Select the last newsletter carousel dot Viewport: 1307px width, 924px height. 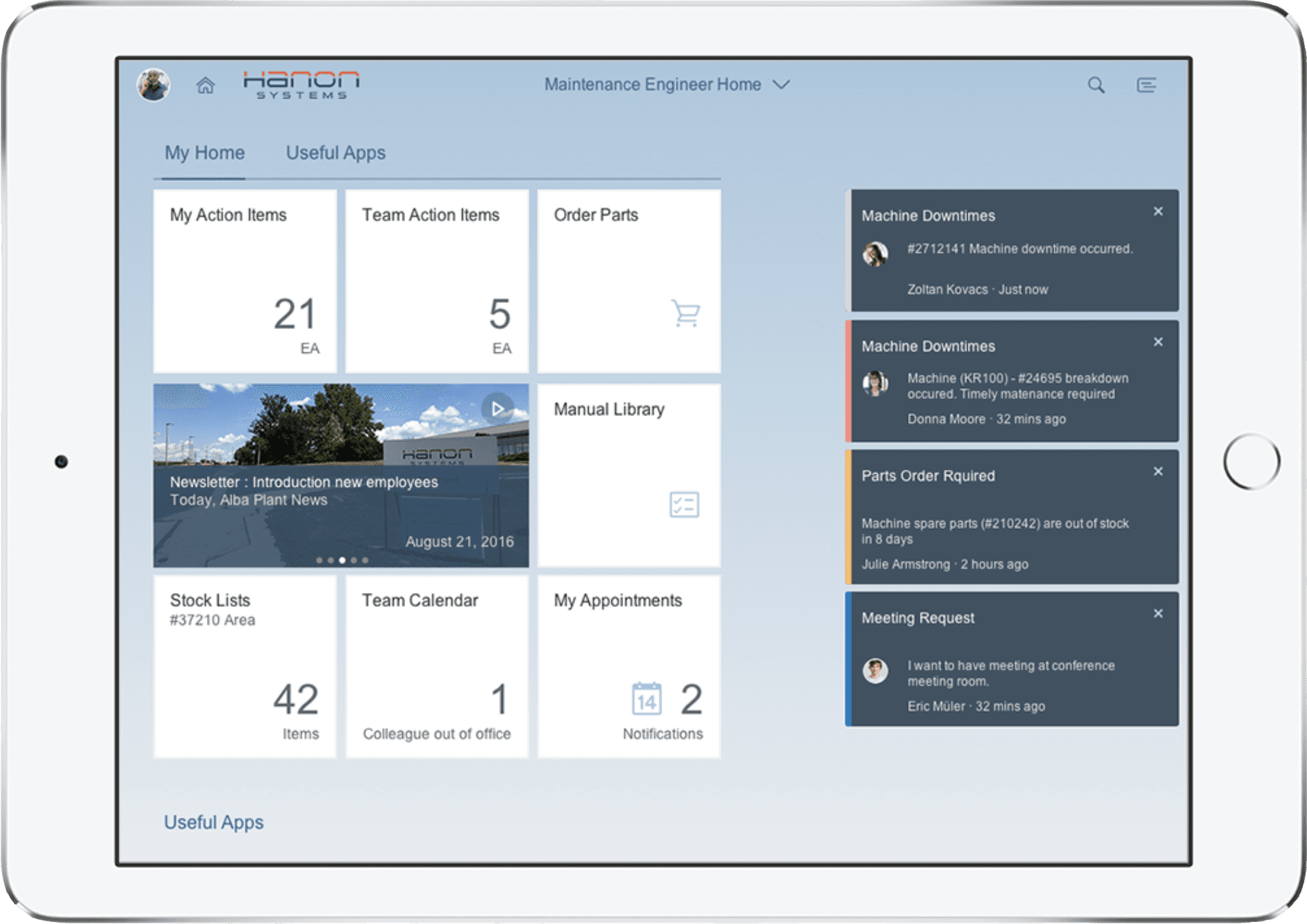pyautogui.click(x=365, y=560)
